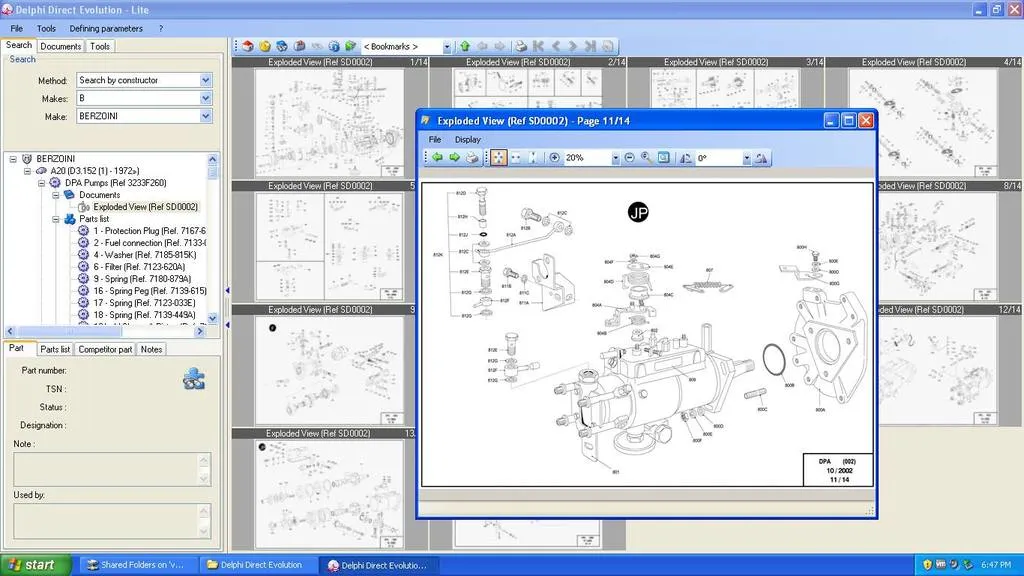The width and height of the screenshot is (1024, 576).
Task: Select fit-to-page view mode icon
Action: point(498,157)
